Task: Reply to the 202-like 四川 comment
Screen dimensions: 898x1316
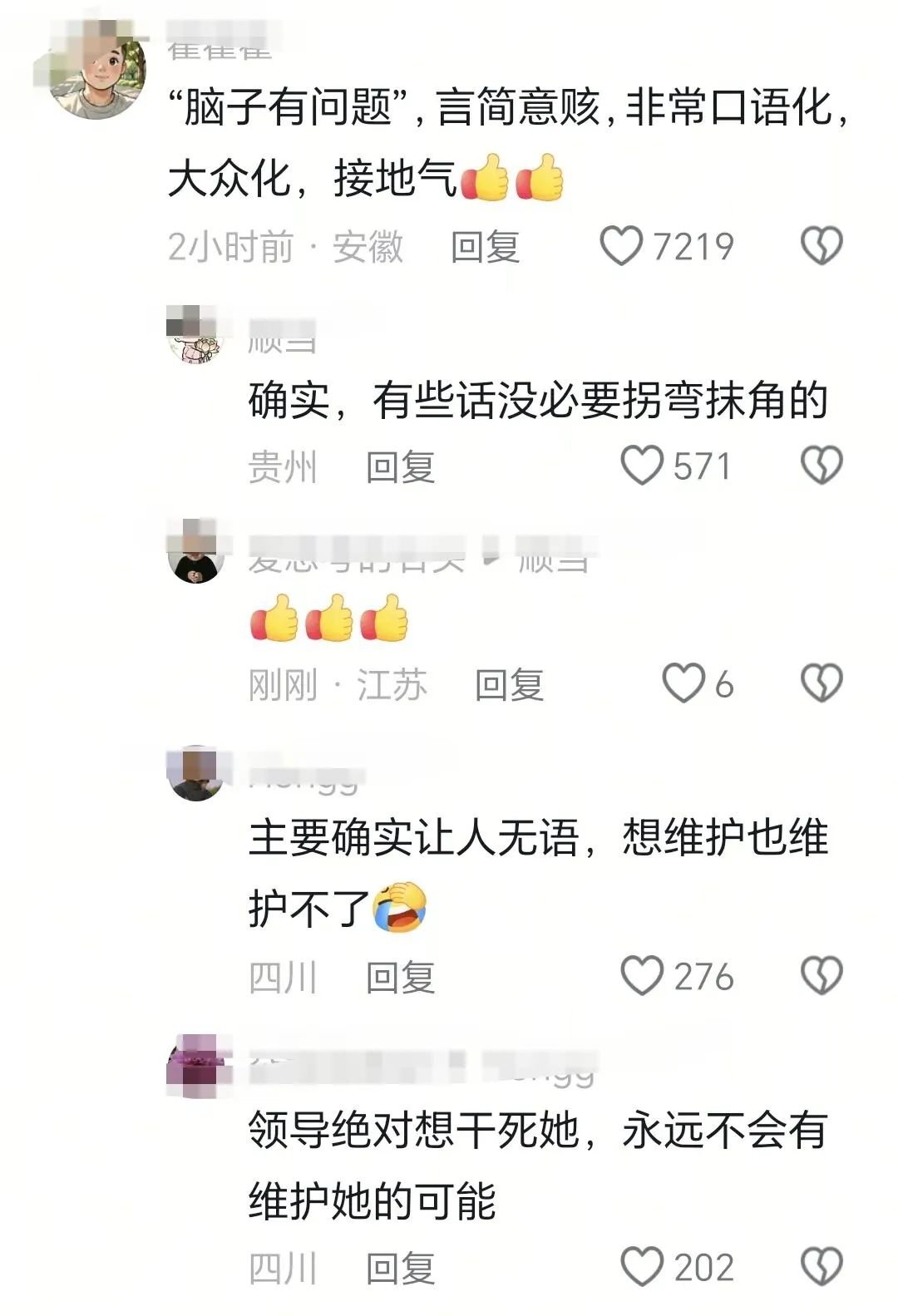Action: click(401, 1269)
